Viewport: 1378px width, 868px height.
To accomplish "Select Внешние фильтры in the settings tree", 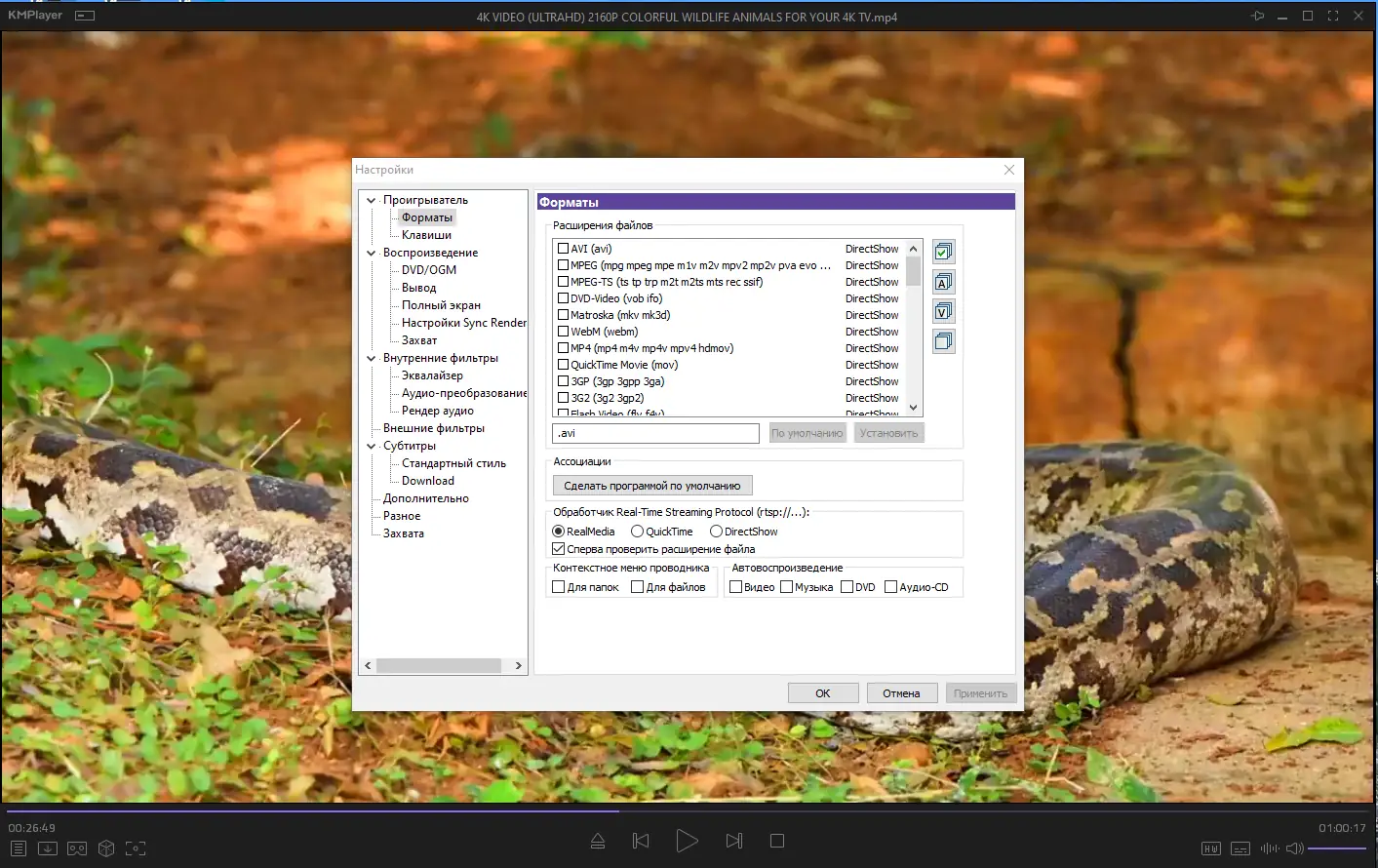I will point(434,428).
